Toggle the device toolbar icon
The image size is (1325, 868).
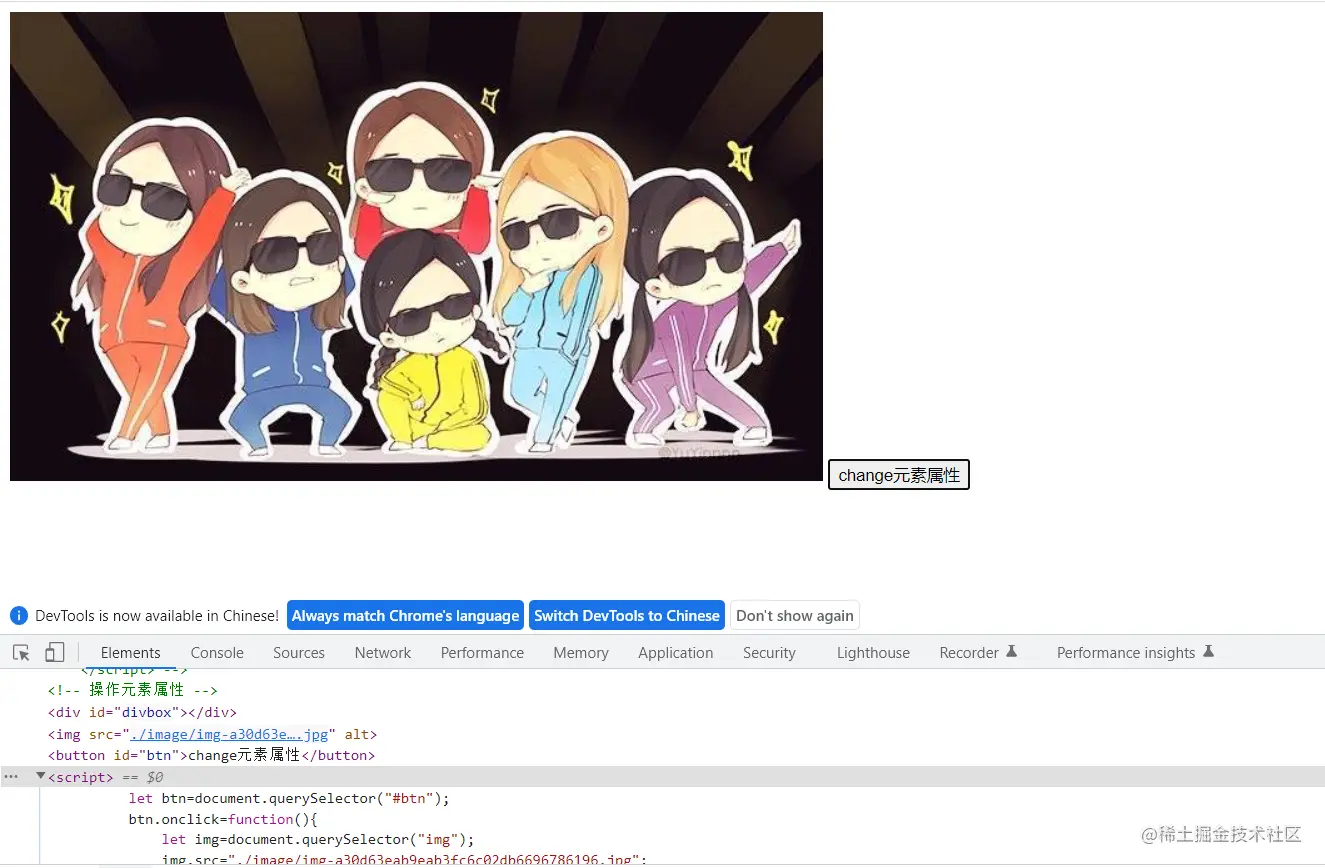tap(54, 653)
